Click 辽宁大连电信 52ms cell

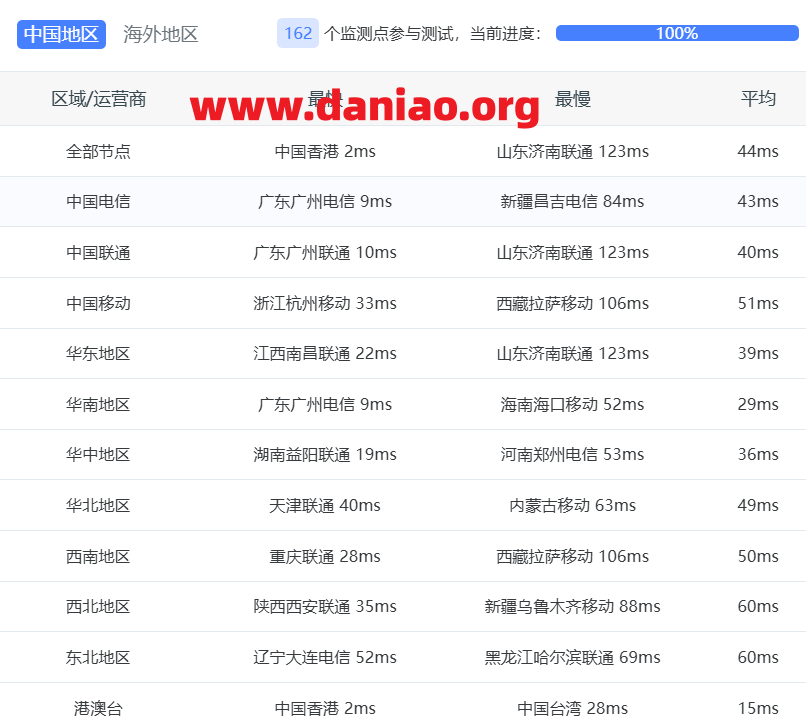click(x=325, y=658)
